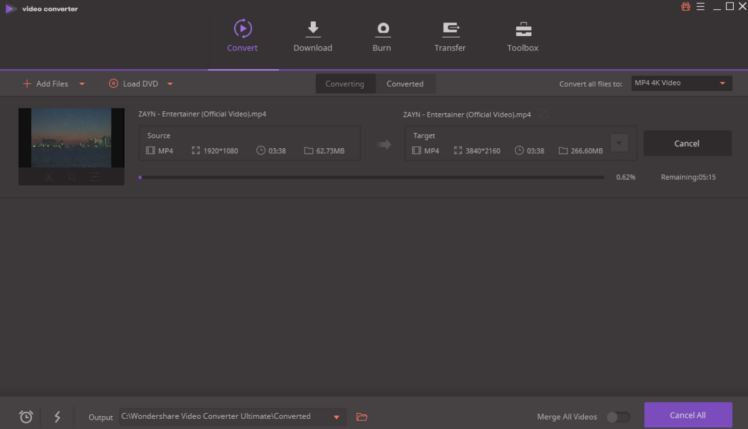Open the output folder icon
Image resolution: width=748 pixels, height=429 pixels.
tap(362, 416)
